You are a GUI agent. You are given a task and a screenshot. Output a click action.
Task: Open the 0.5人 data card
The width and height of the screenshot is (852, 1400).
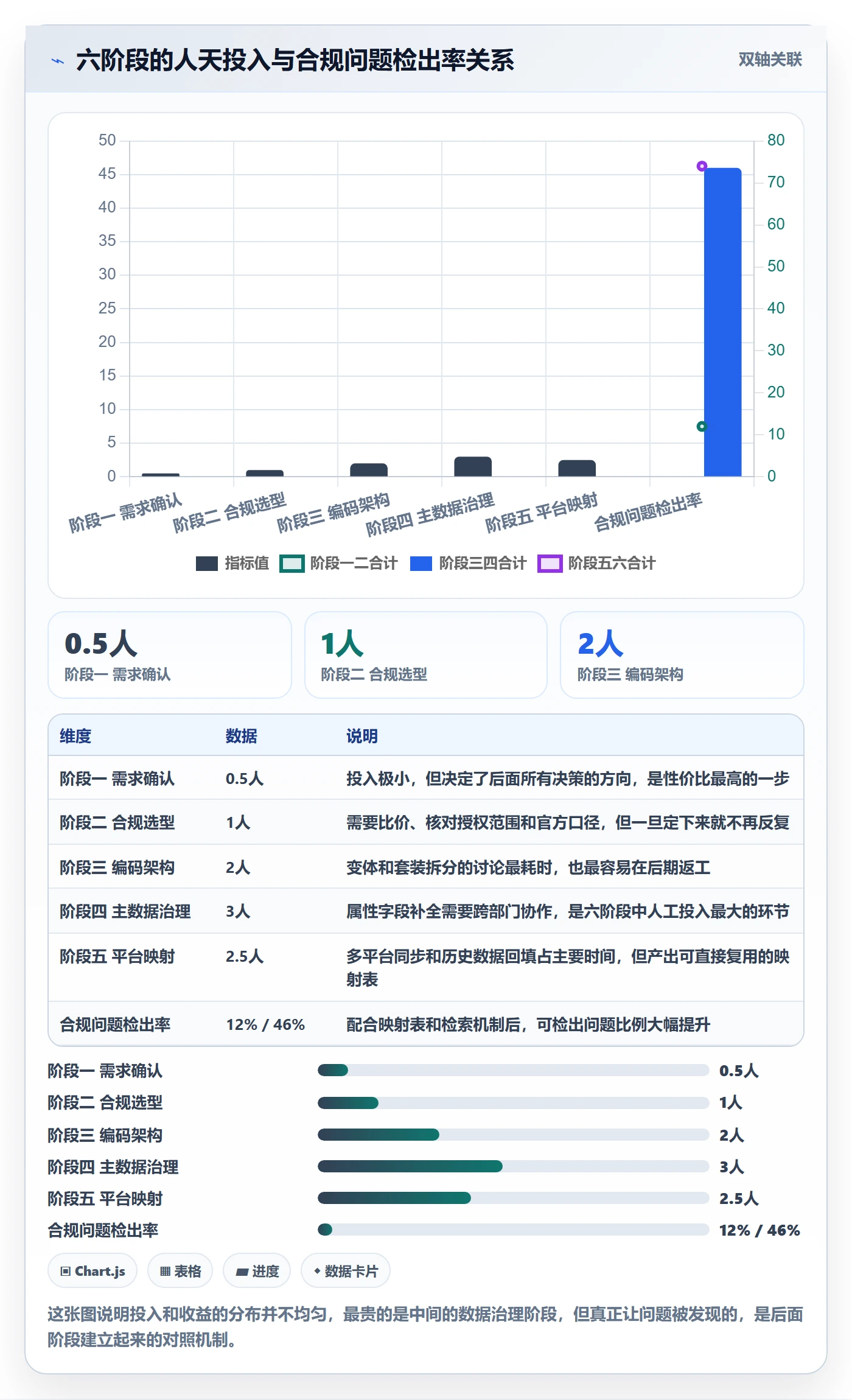[x=170, y=655]
